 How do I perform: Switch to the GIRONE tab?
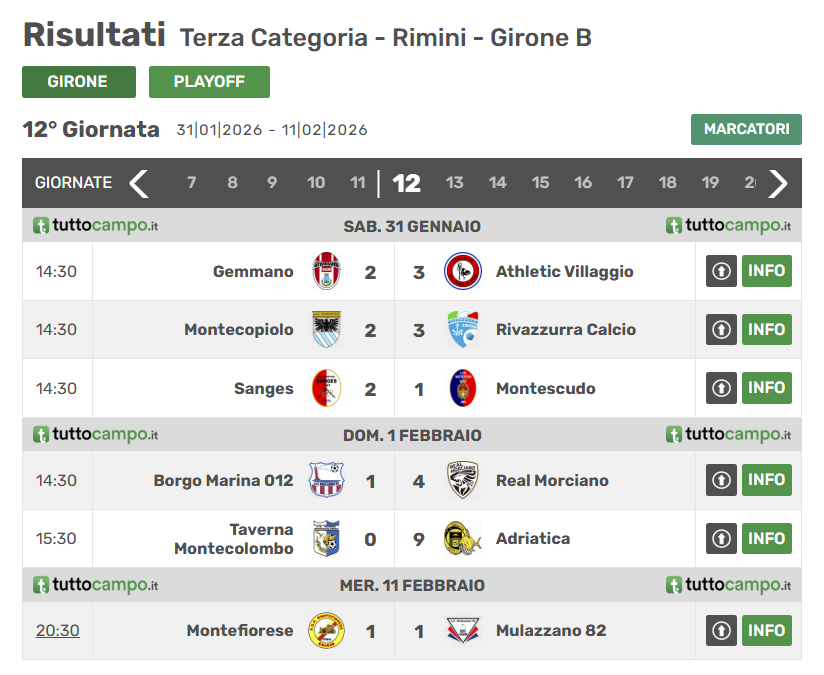79,82
